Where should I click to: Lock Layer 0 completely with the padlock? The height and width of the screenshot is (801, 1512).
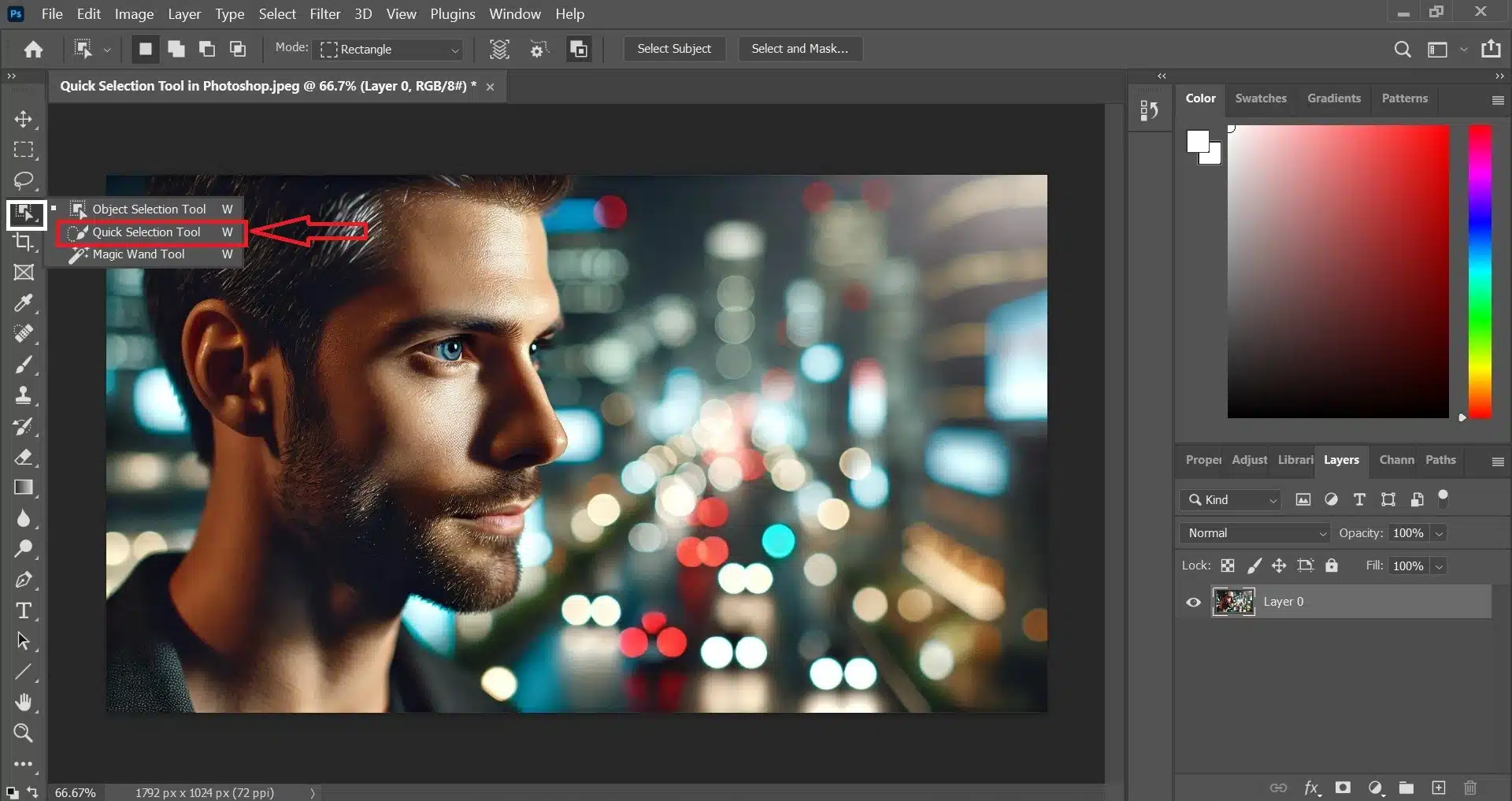point(1332,566)
